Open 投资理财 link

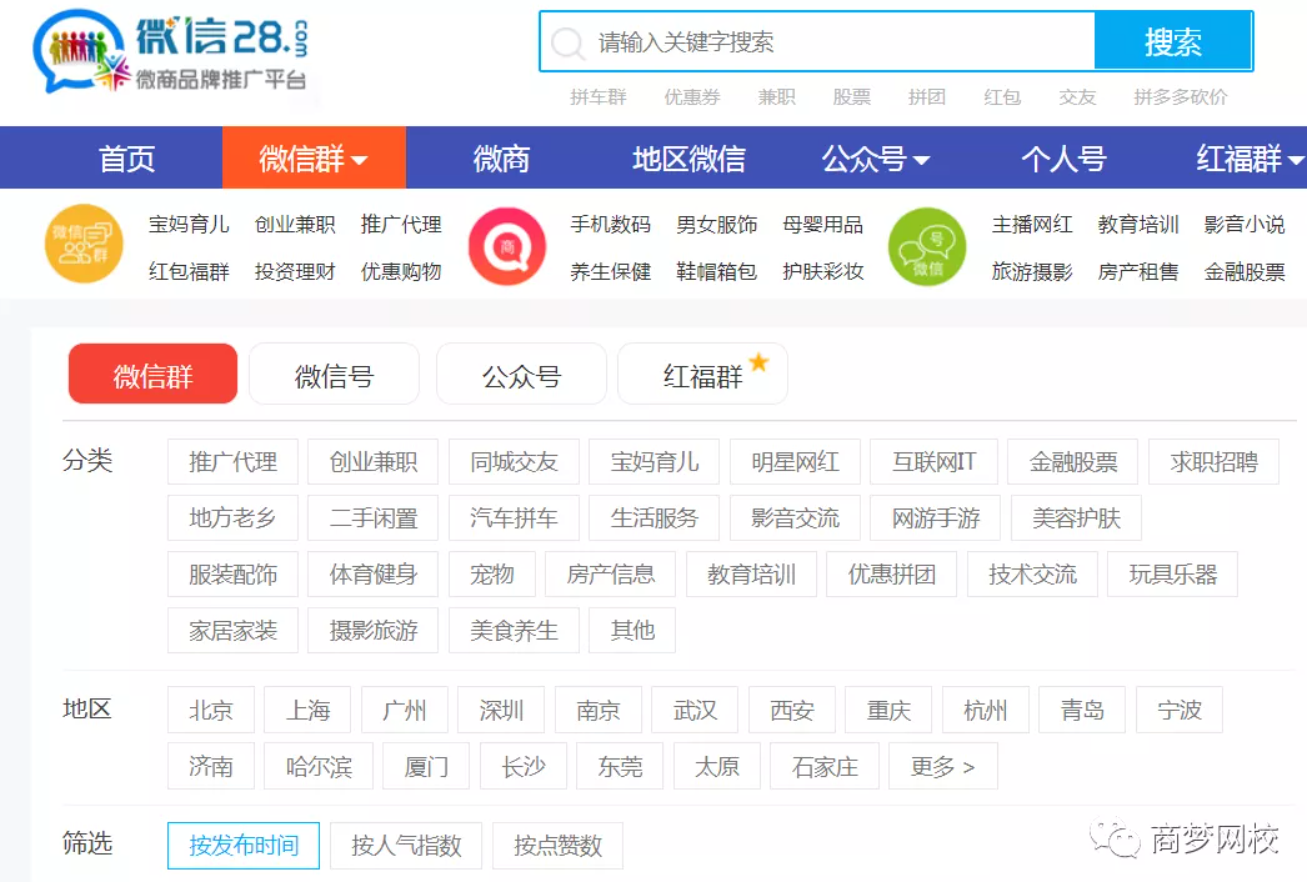point(295,271)
